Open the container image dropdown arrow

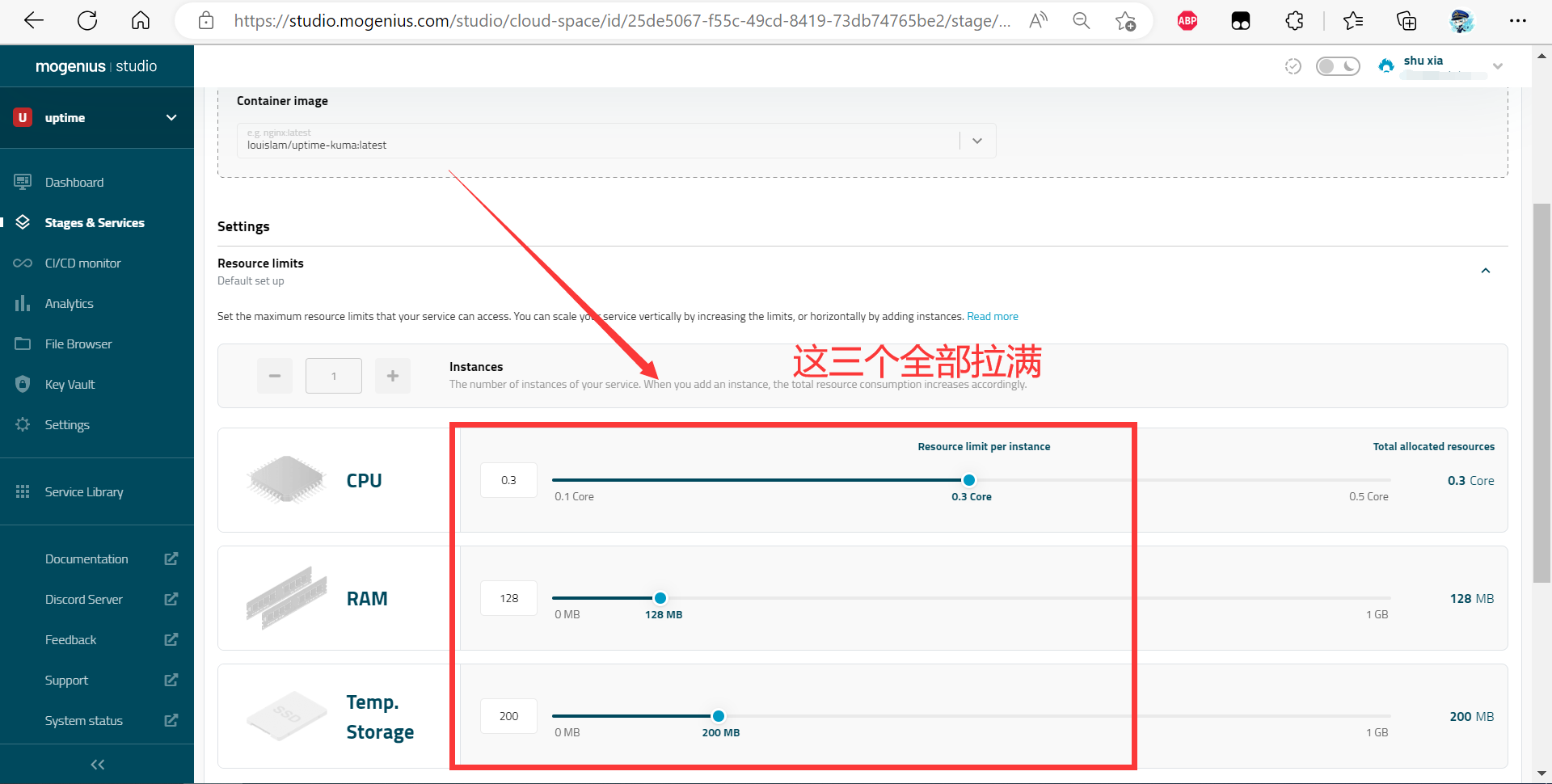(977, 141)
